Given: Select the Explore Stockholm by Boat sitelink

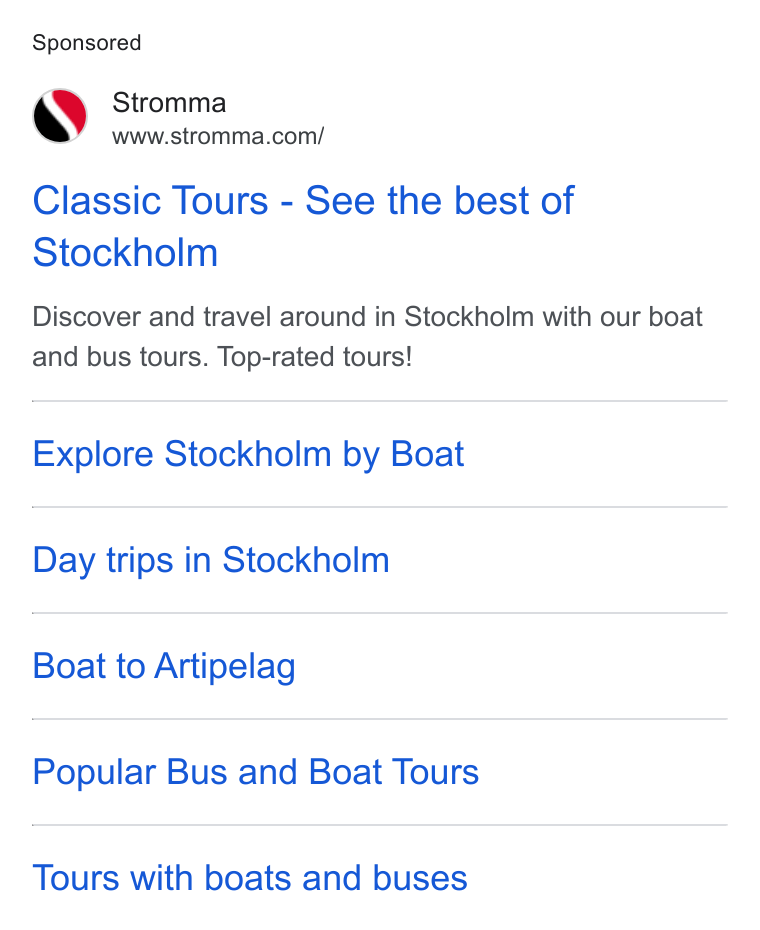Looking at the screenshot, I should point(248,454).
